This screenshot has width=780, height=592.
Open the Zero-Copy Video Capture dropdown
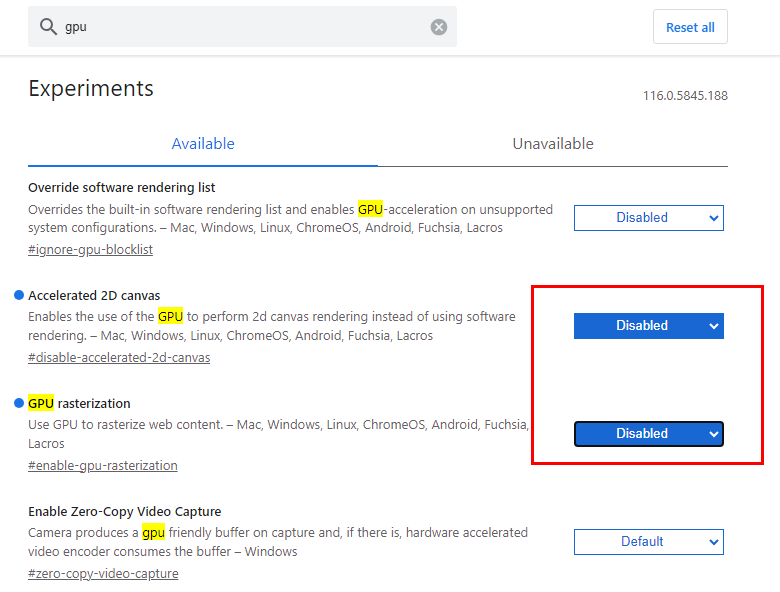(x=648, y=542)
